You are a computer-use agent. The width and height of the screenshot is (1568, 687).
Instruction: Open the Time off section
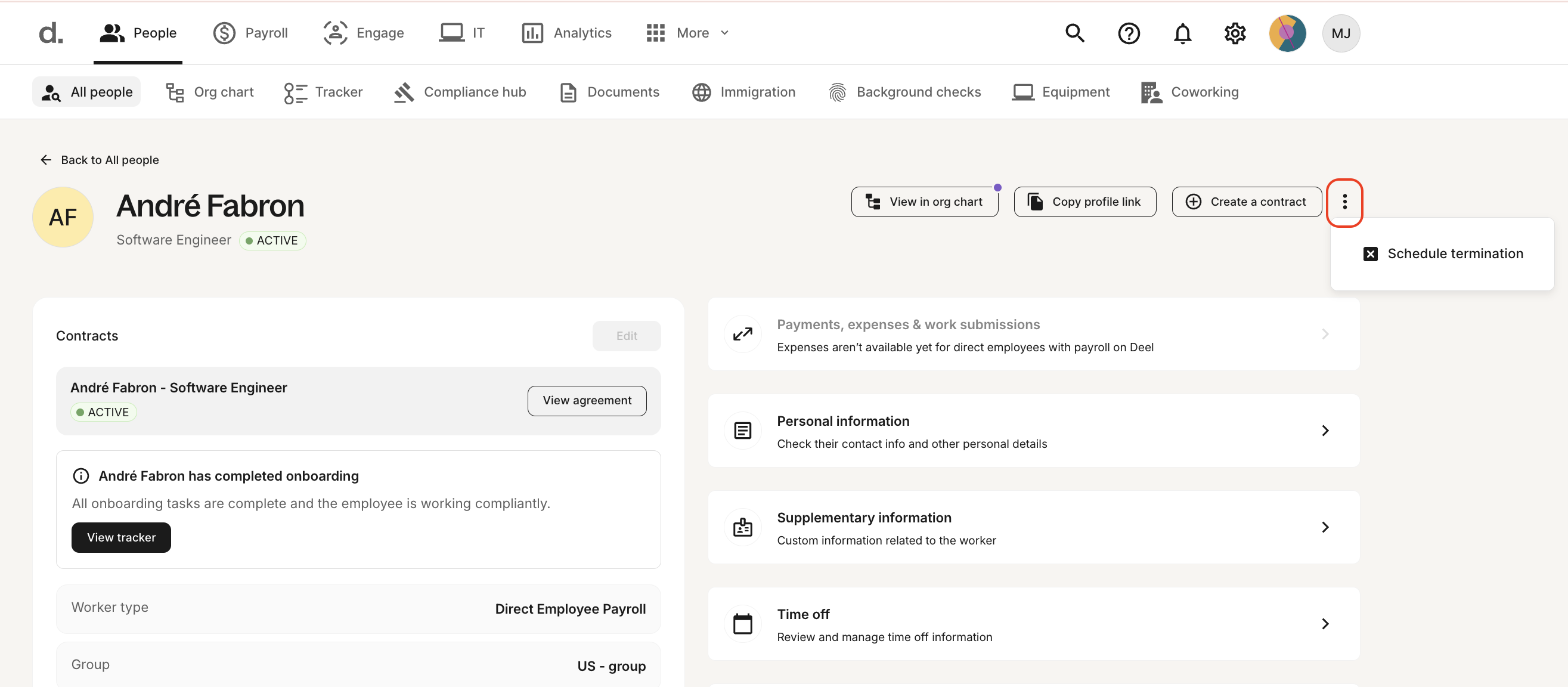1034,624
